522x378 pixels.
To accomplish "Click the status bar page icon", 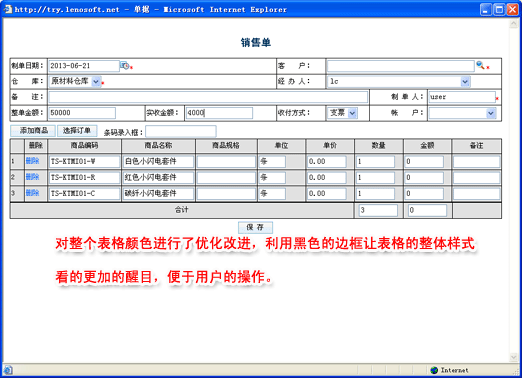I will pyautogui.click(x=8, y=370).
